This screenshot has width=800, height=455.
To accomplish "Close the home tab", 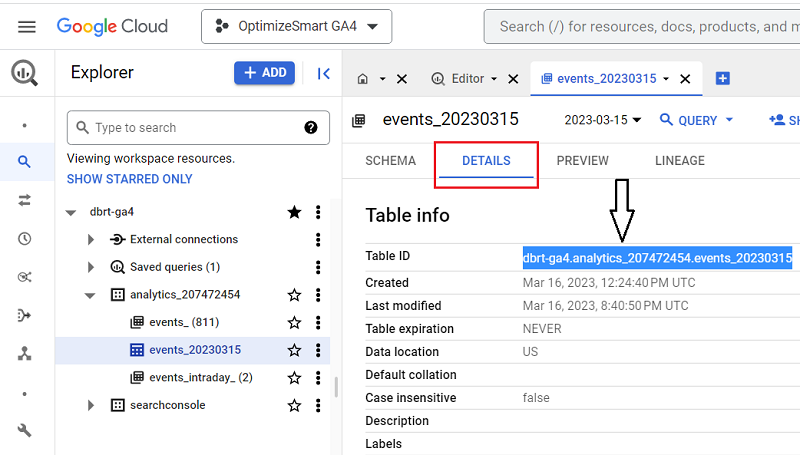I will 402,79.
